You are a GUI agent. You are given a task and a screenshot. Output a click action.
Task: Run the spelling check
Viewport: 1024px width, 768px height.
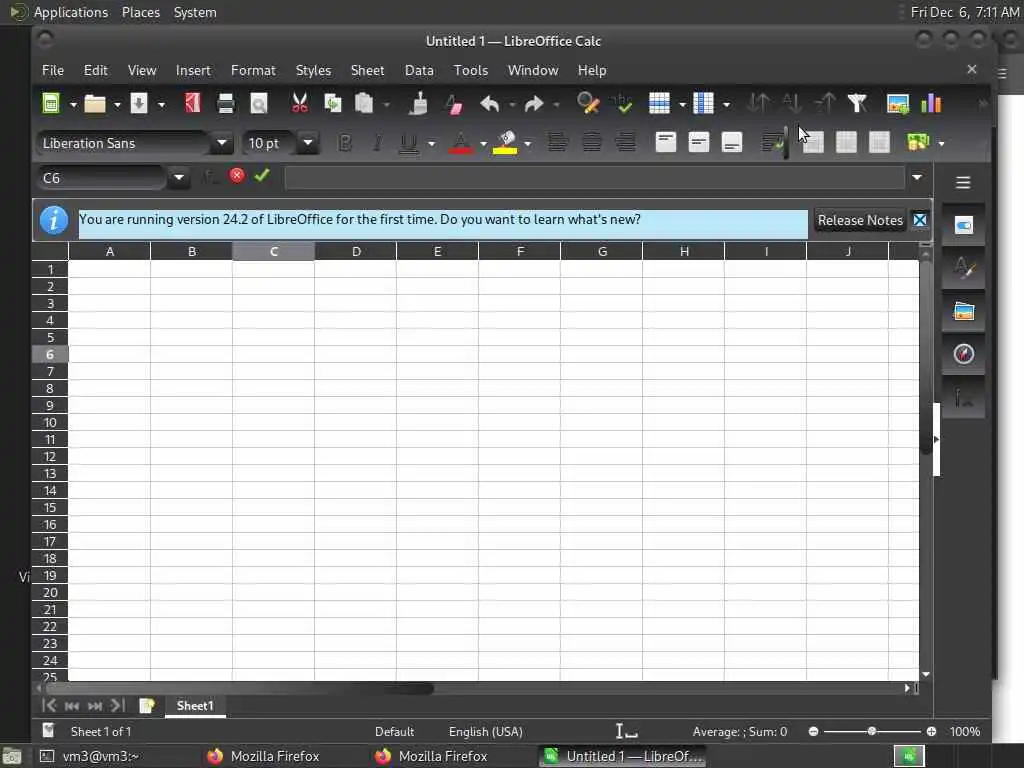pos(621,103)
